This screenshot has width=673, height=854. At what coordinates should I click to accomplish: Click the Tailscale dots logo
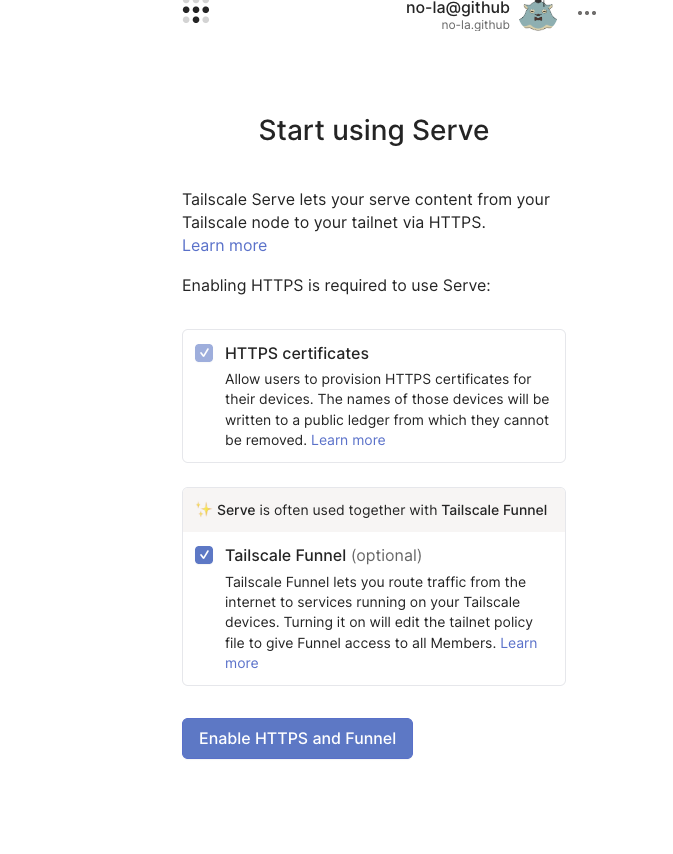click(196, 11)
